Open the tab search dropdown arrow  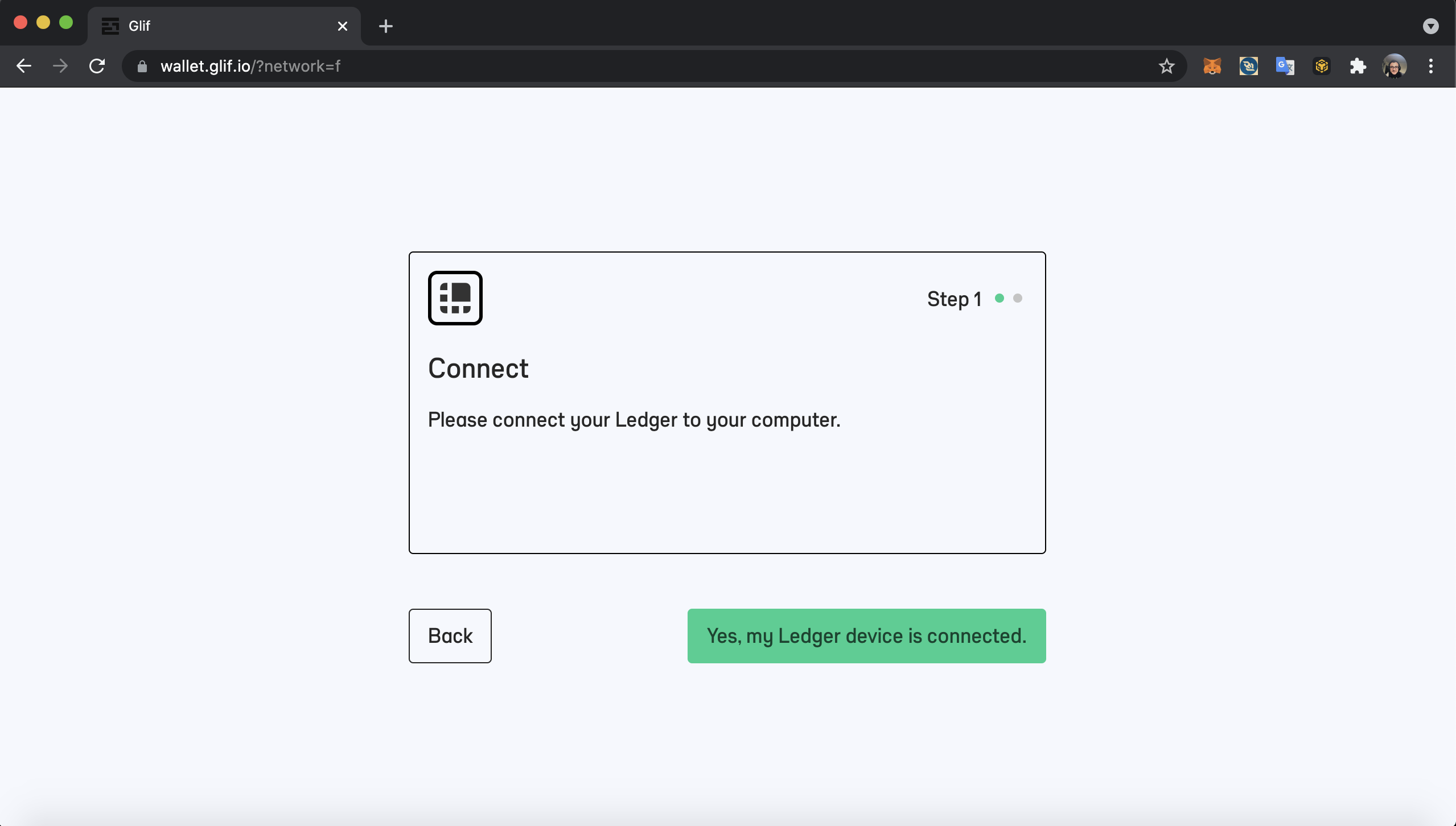coord(1430,26)
